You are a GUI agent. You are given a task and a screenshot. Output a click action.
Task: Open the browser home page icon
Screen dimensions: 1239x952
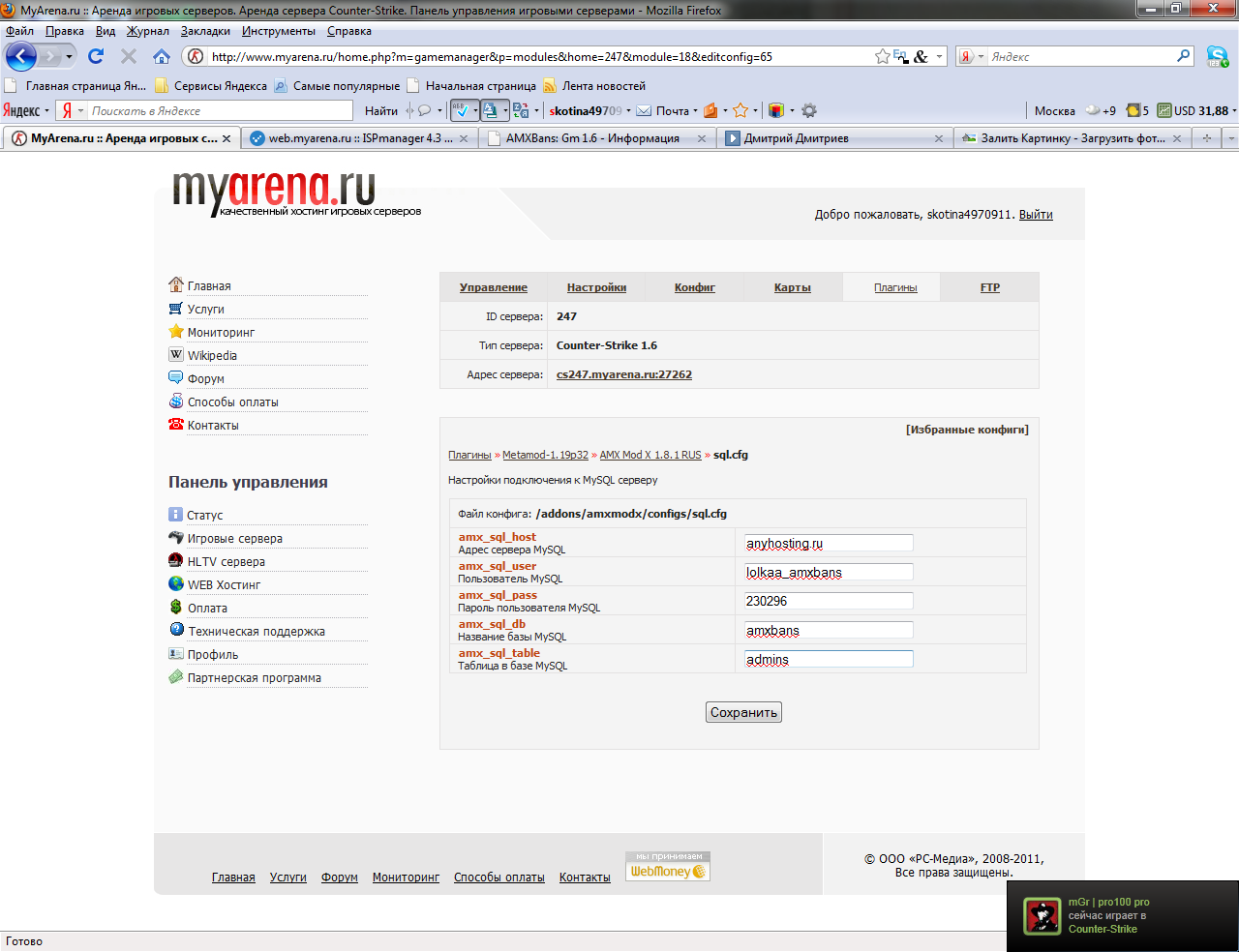[162, 56]
